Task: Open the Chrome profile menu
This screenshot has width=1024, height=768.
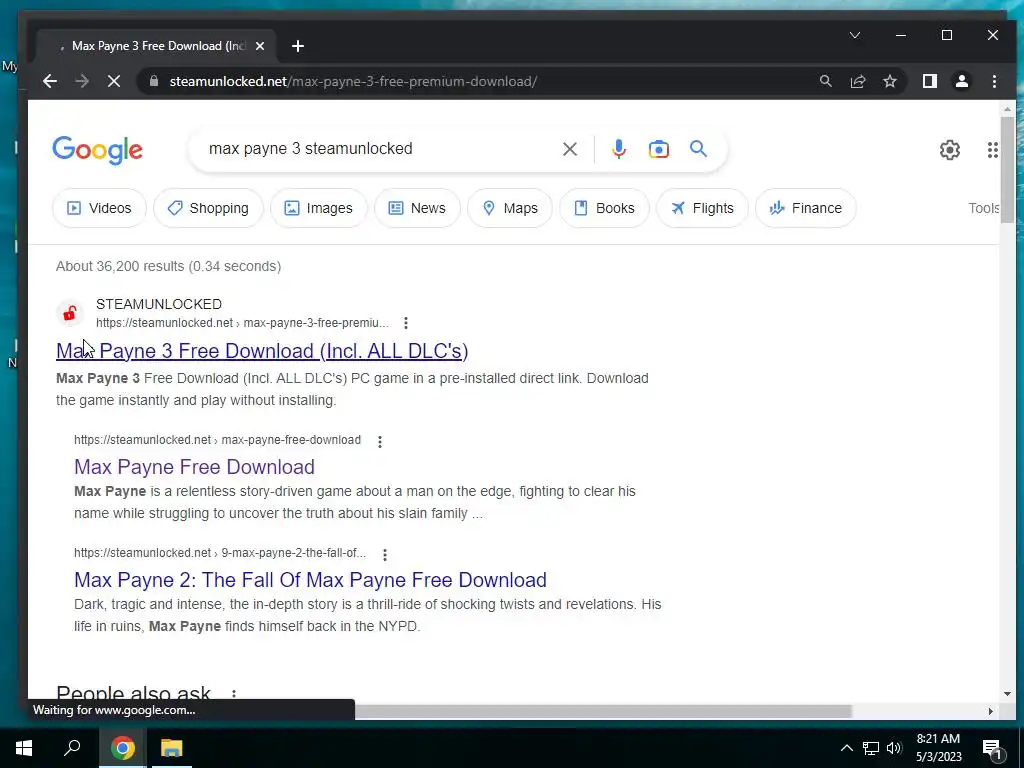Action: (x=961, y=81)
